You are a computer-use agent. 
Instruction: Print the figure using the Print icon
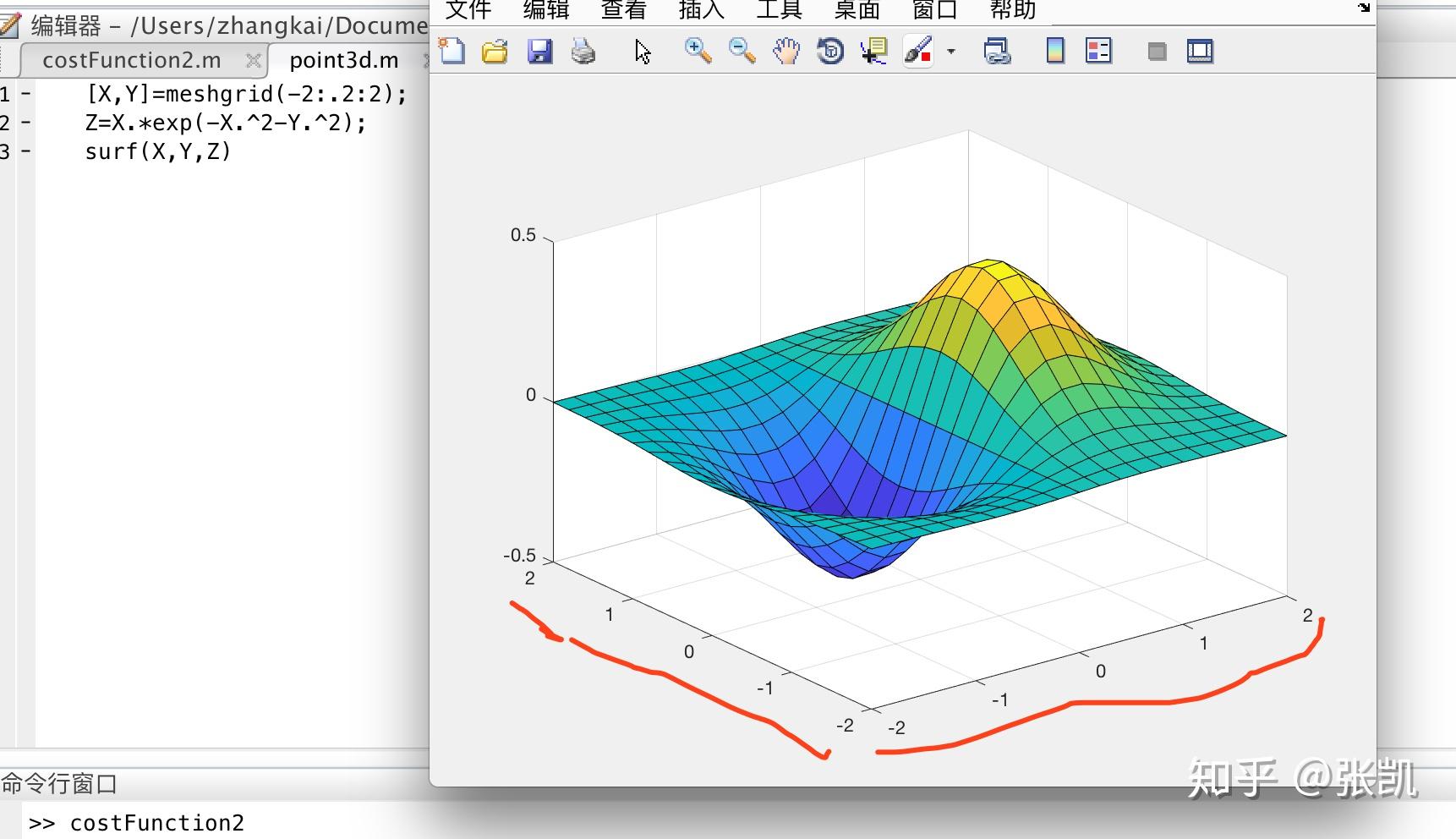point(583,51)
